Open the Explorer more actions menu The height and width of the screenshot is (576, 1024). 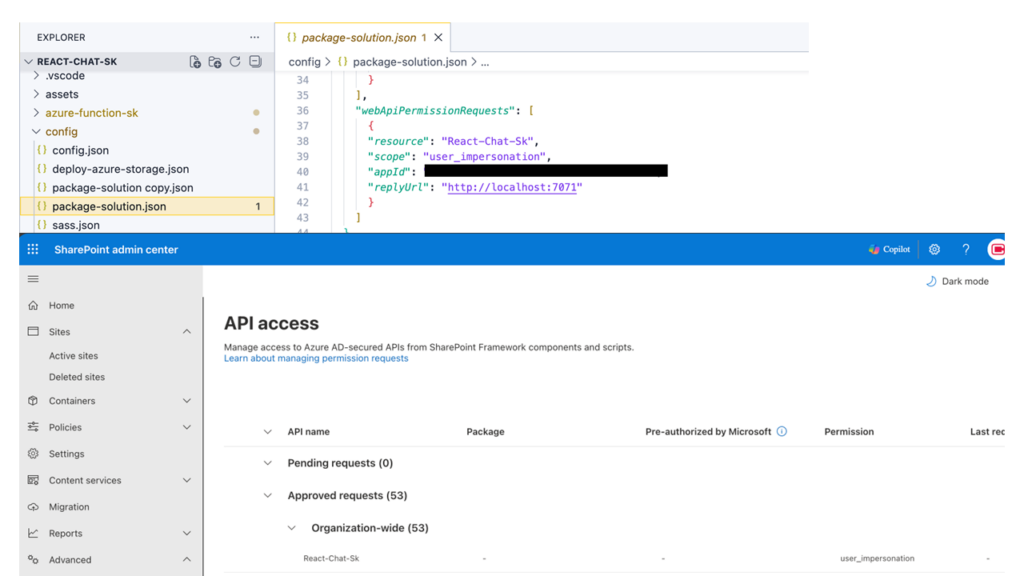coord(254,38)
